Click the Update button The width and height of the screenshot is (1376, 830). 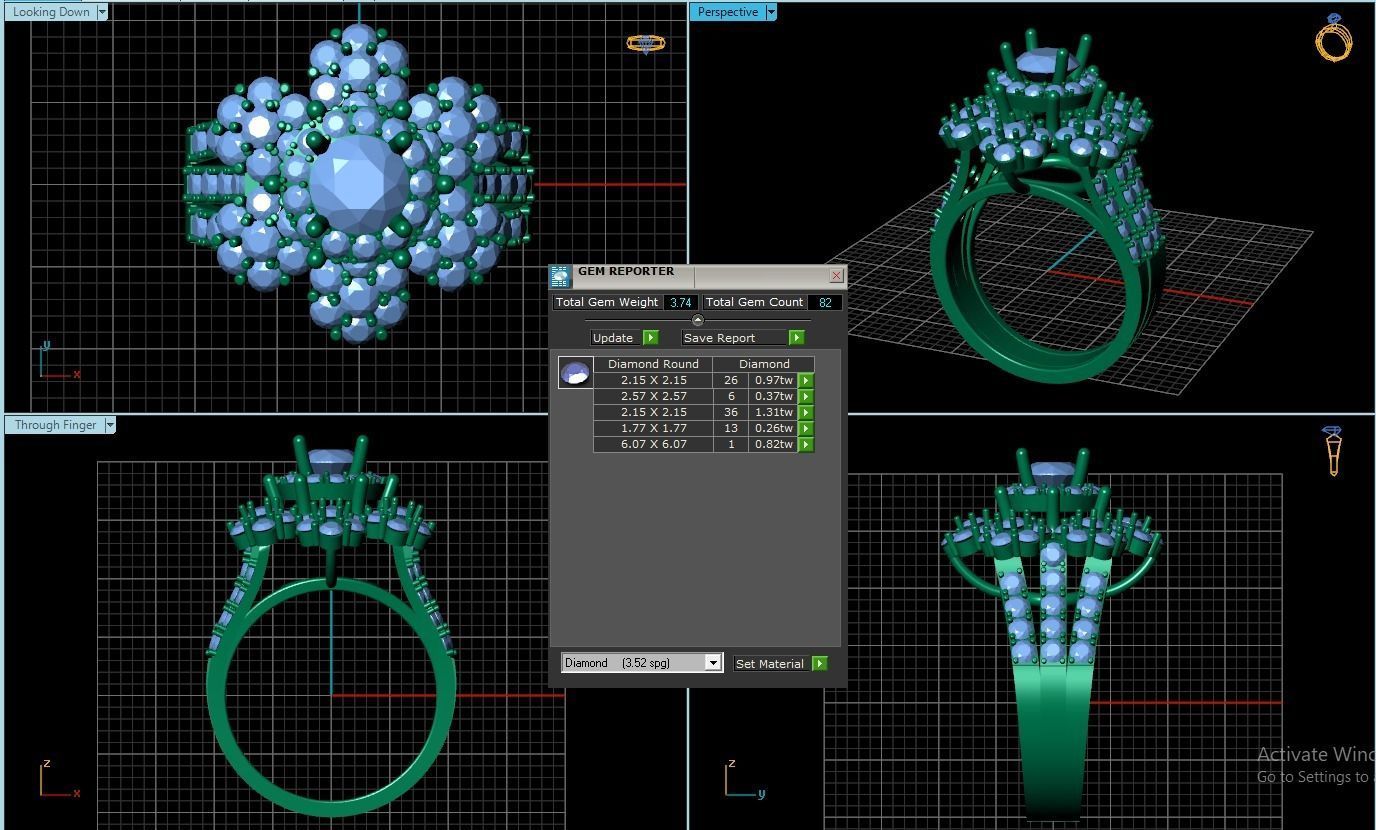615,338
